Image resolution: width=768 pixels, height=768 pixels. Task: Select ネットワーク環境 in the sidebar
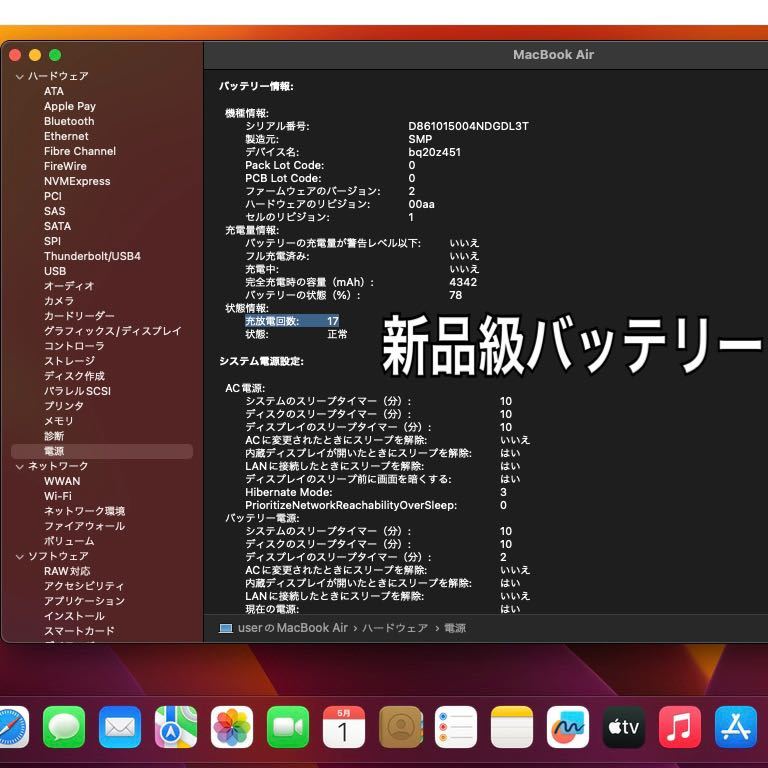coord(84,511)
